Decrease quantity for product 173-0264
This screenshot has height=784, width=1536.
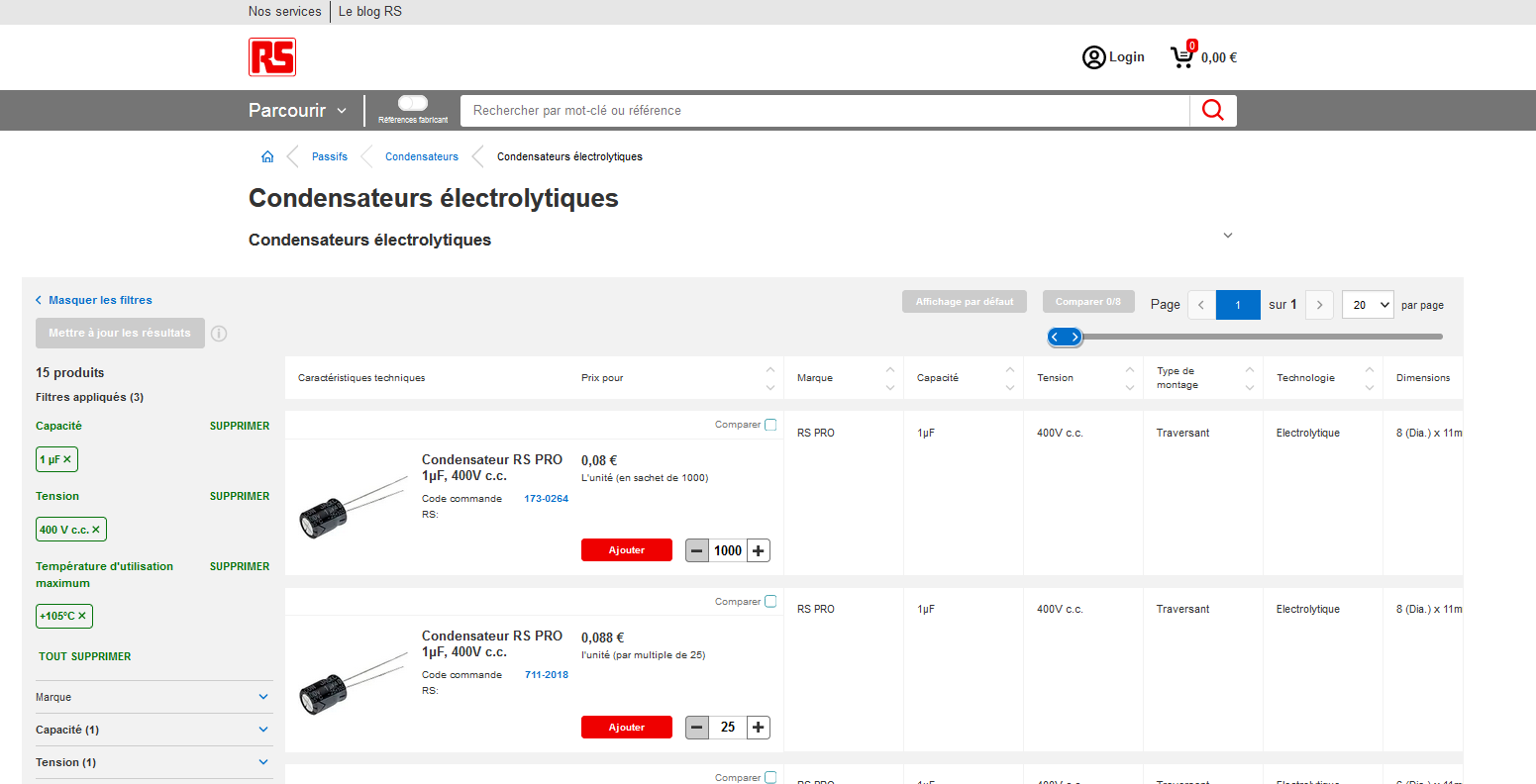pyautogui.click(x=697, y=550)
